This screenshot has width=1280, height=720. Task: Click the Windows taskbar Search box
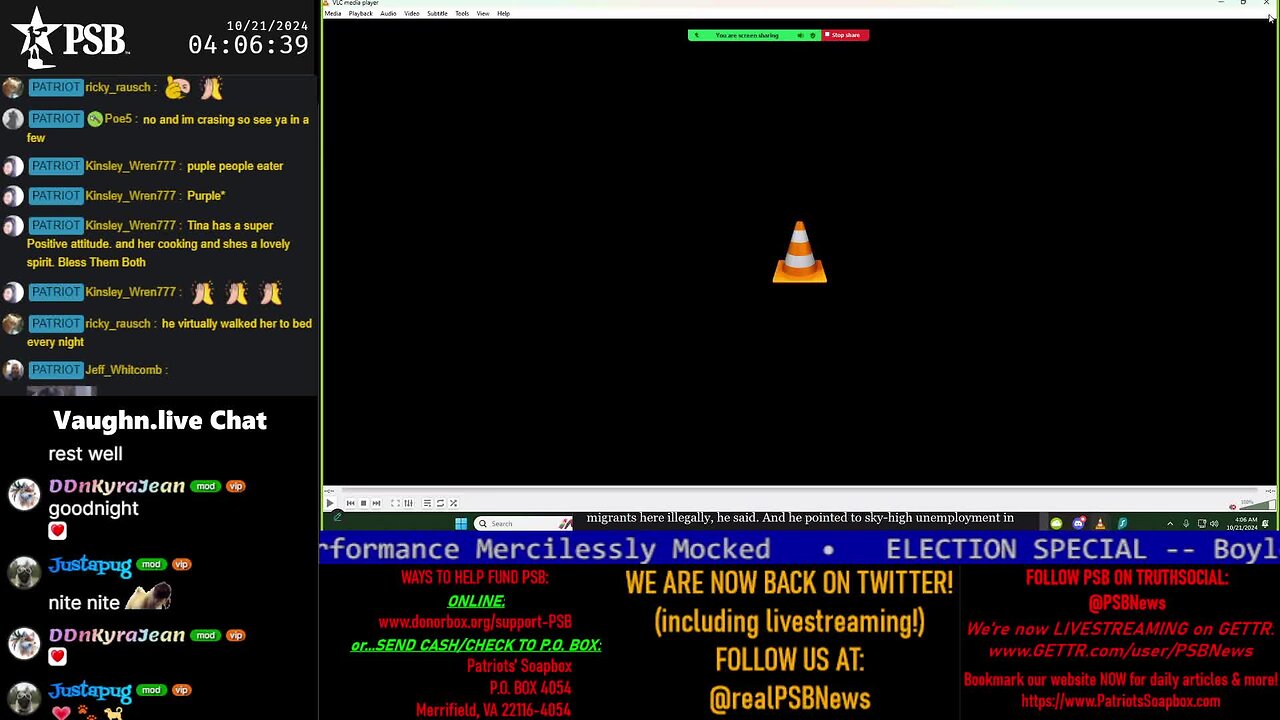coord(523,523)
